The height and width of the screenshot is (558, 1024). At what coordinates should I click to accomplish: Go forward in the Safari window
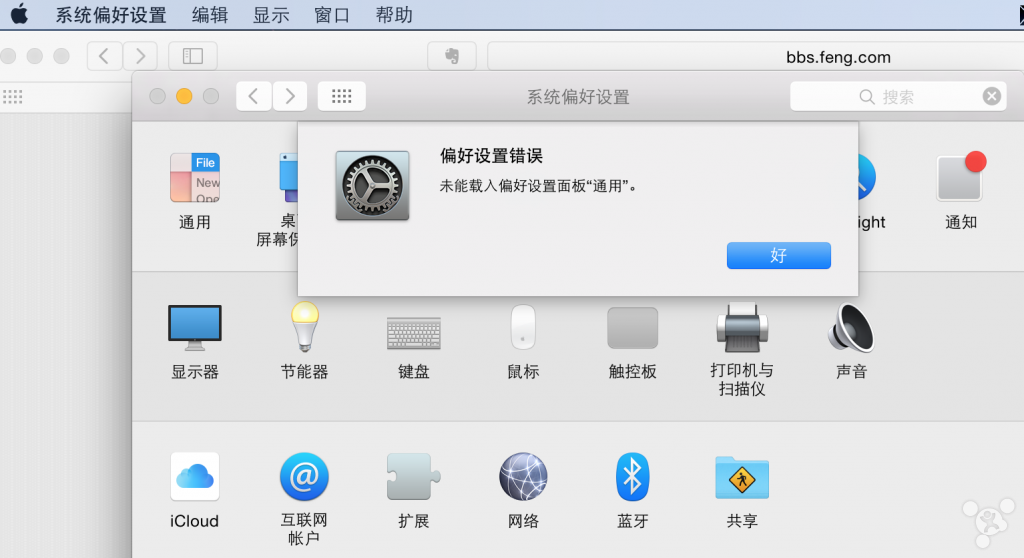click(140, 56)
